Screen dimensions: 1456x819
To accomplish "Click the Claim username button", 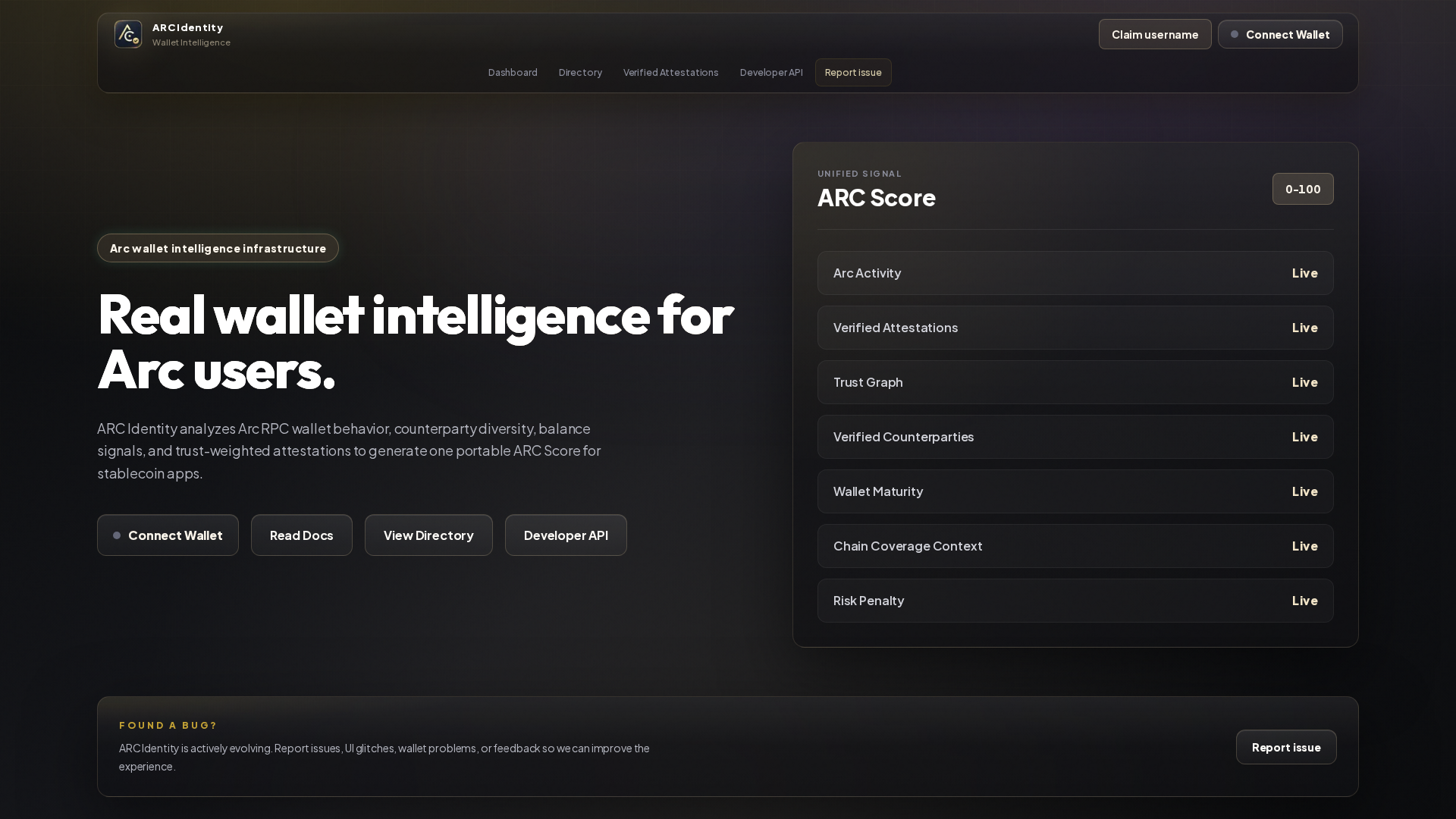I will 1155,34.
